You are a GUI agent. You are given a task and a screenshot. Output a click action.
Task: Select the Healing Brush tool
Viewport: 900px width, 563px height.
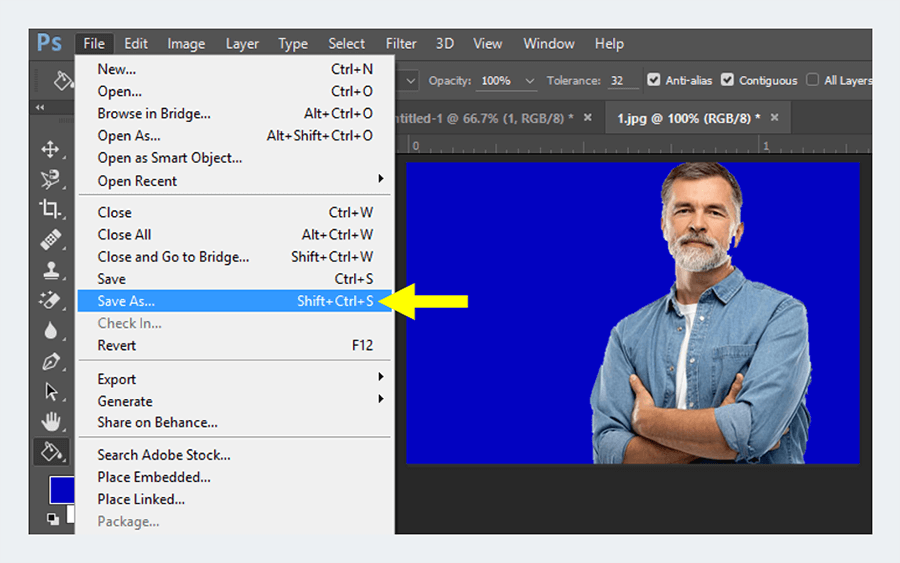(x=51, y=239)
